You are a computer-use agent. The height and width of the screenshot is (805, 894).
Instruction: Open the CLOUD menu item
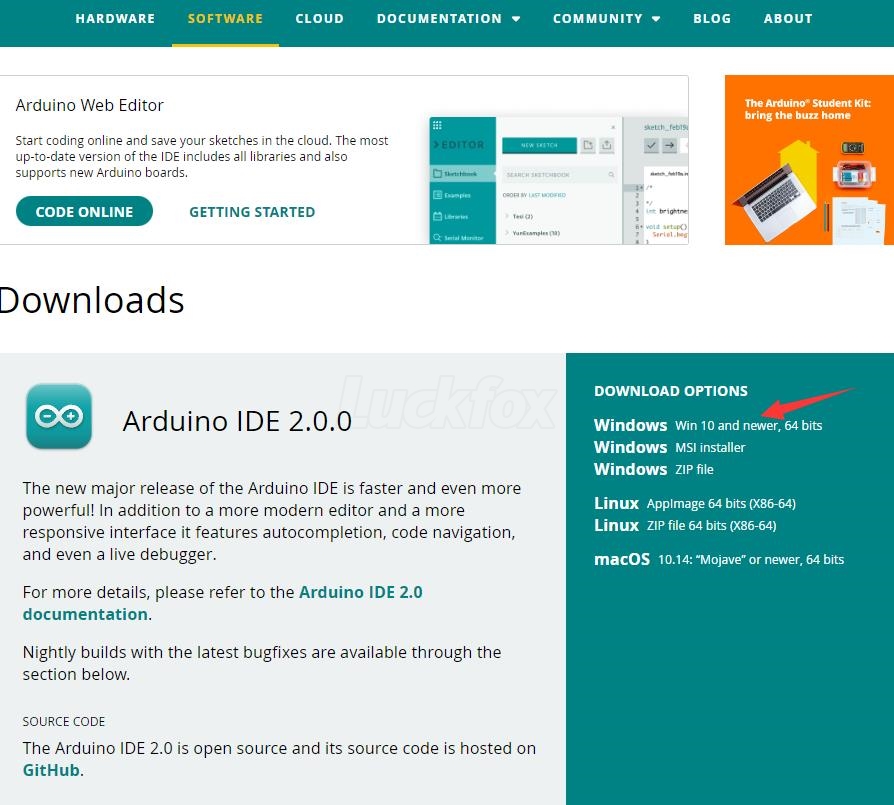point(319,18)
